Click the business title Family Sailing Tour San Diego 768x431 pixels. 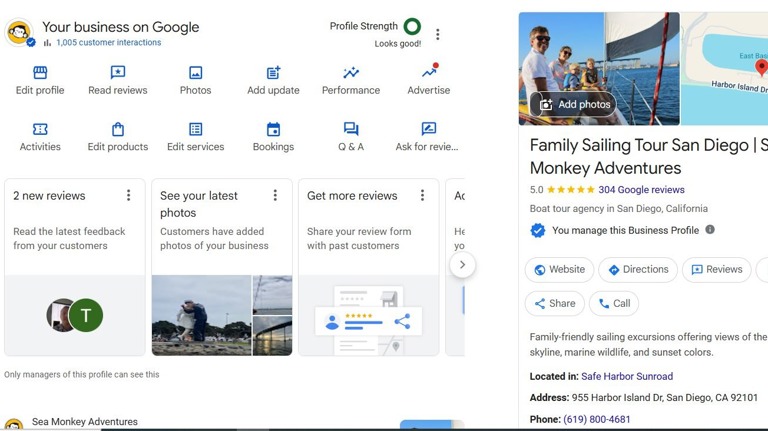click(649, 156)
